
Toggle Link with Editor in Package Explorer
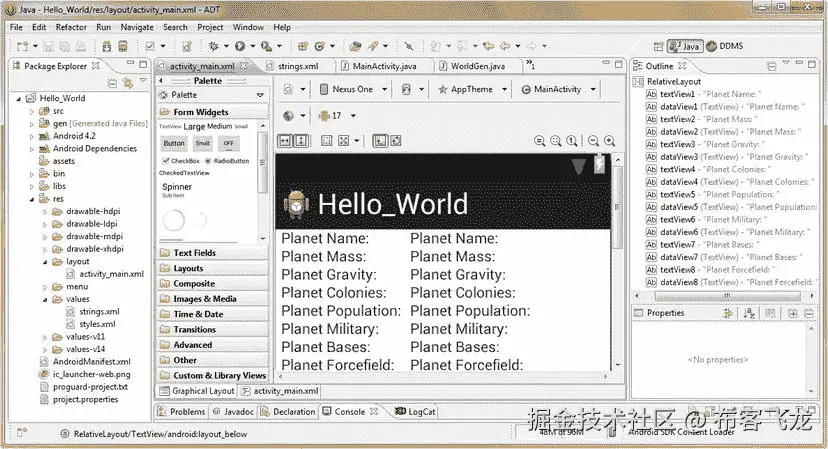(127, 83)
